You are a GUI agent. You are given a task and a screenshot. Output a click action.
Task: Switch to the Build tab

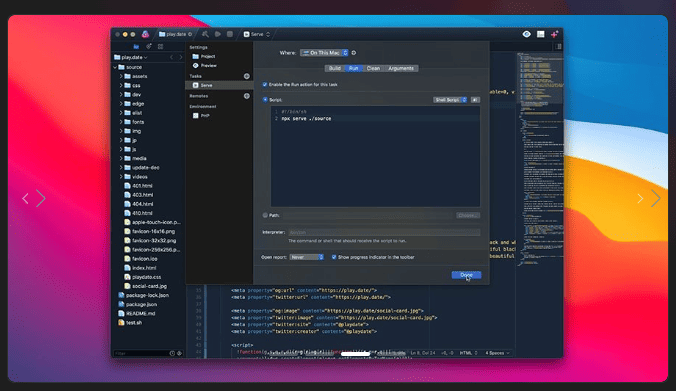[x=335, y=68]
